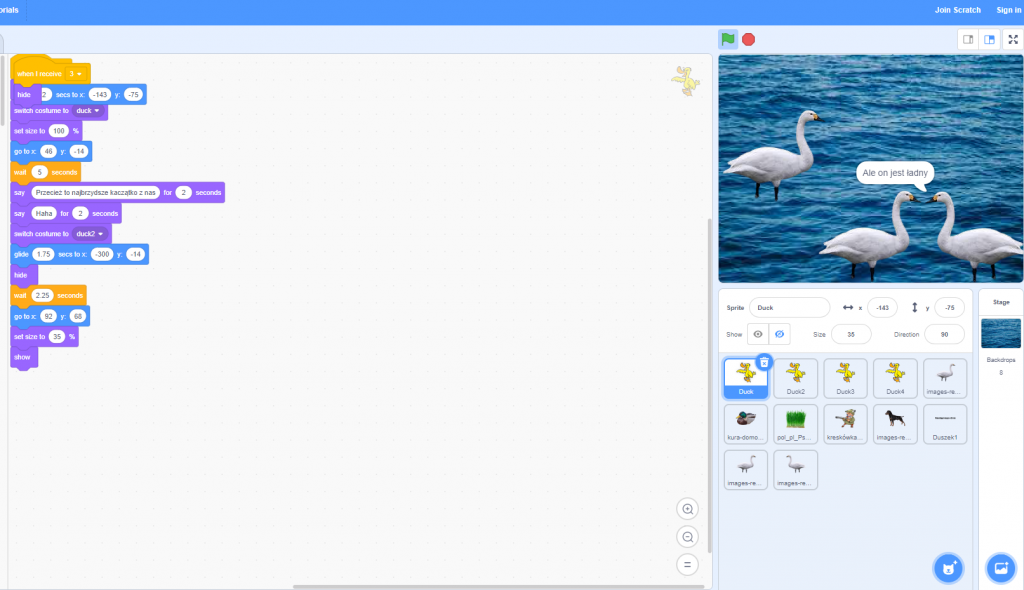Expand the 'duck' costume dropdown

click(x=89, y=111)
